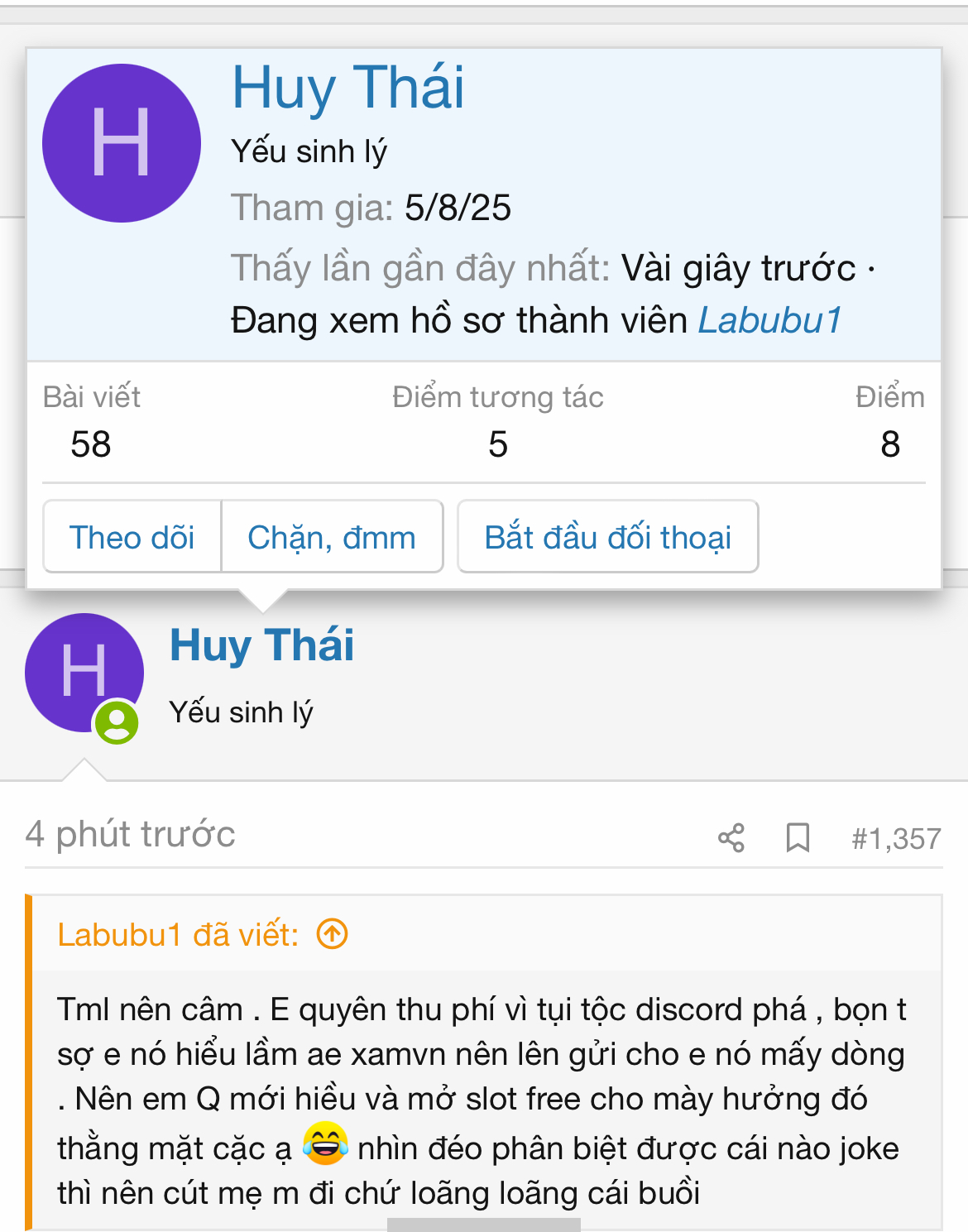Click the up-arrow icon beside Labubu1 quote
Screen dimensions: 968x1232
333,934
